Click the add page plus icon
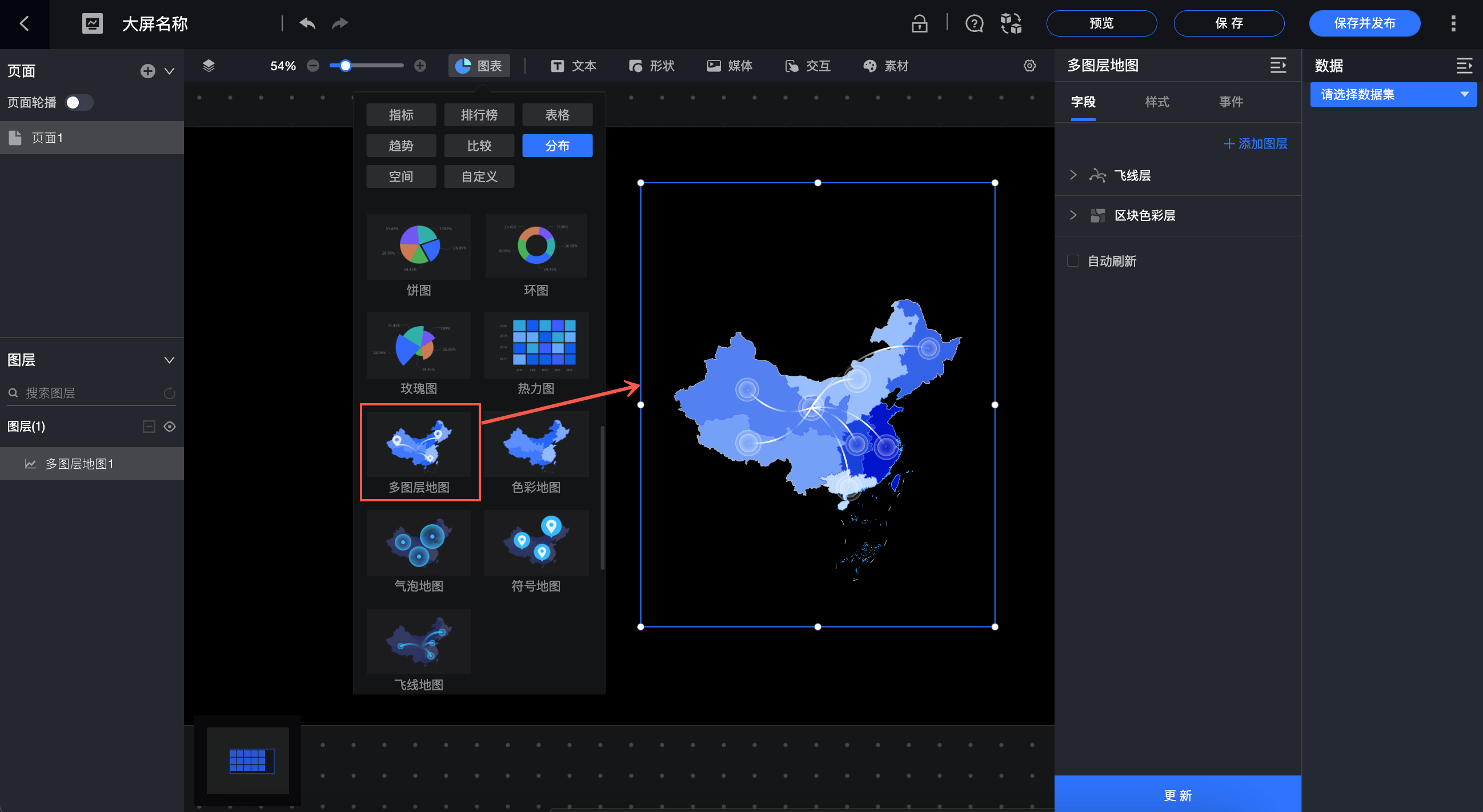 pyautogui.click(x=147, y=71)
